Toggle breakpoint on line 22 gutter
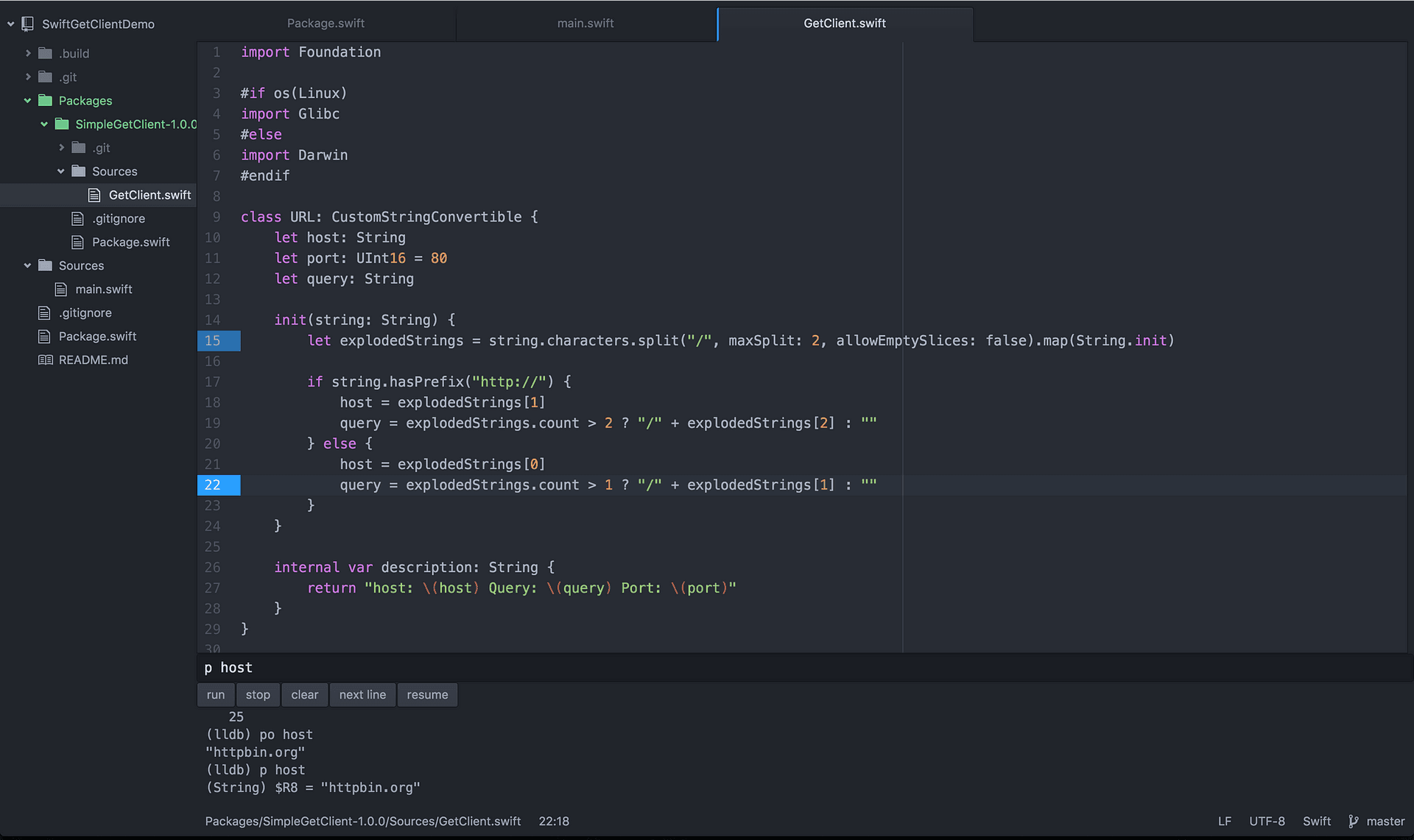1414x840 pixels. 213,485
